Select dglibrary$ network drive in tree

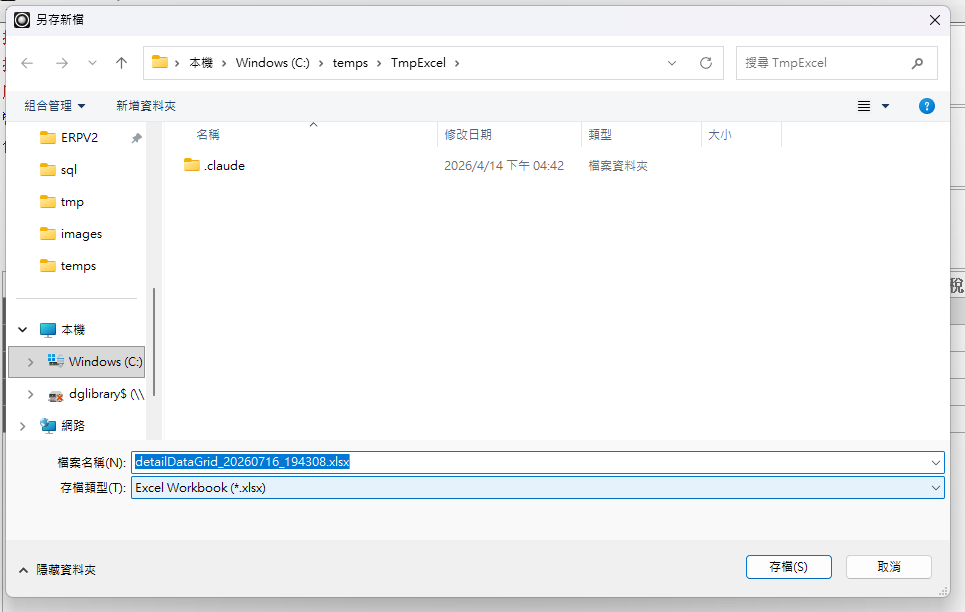(x=106, y=394)
